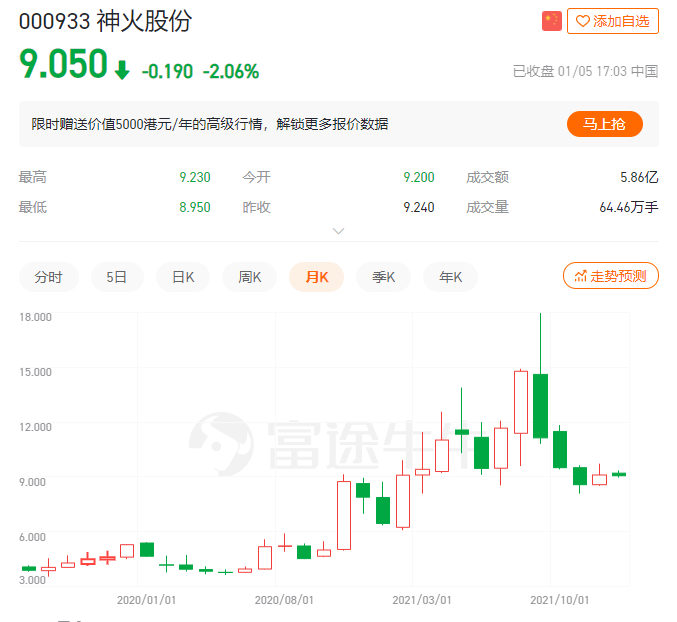Click promo text 限时赠送价值5000港元/年的高级行情
The image size is (677, 622).
click(x=147, y=124)
